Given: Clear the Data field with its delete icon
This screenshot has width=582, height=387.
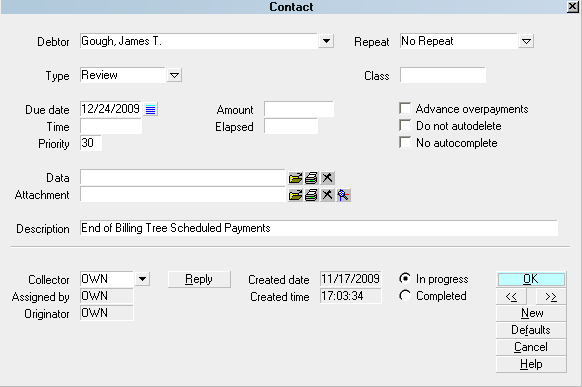Looking at the screenshot, I should coord(327,178).
